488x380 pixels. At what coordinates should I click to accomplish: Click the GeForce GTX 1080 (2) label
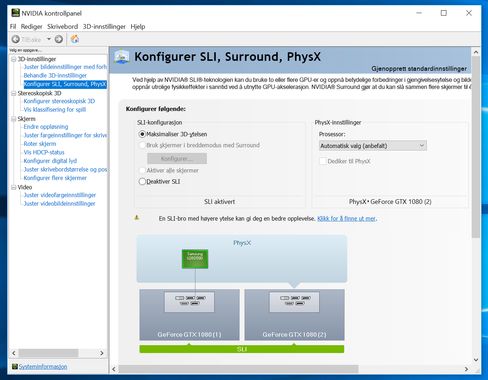[x=294, y=334]
